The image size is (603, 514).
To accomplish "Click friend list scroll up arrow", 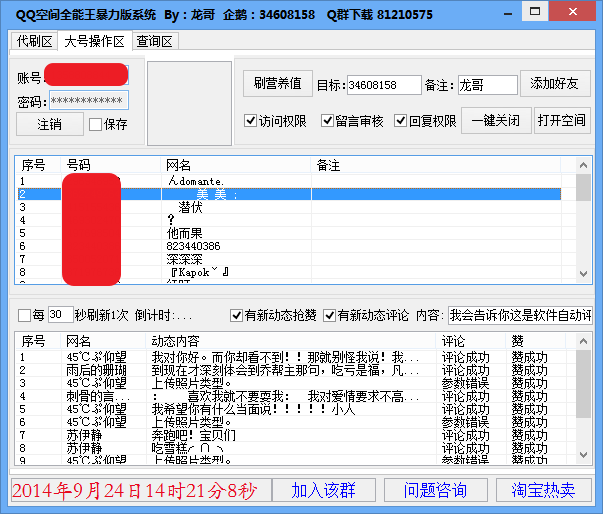I will 583,165.
